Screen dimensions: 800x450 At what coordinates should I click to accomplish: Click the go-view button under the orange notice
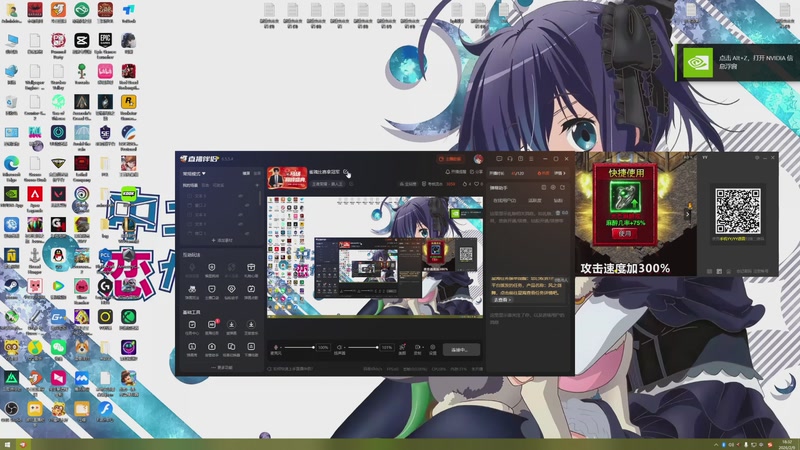click(502, 300)
